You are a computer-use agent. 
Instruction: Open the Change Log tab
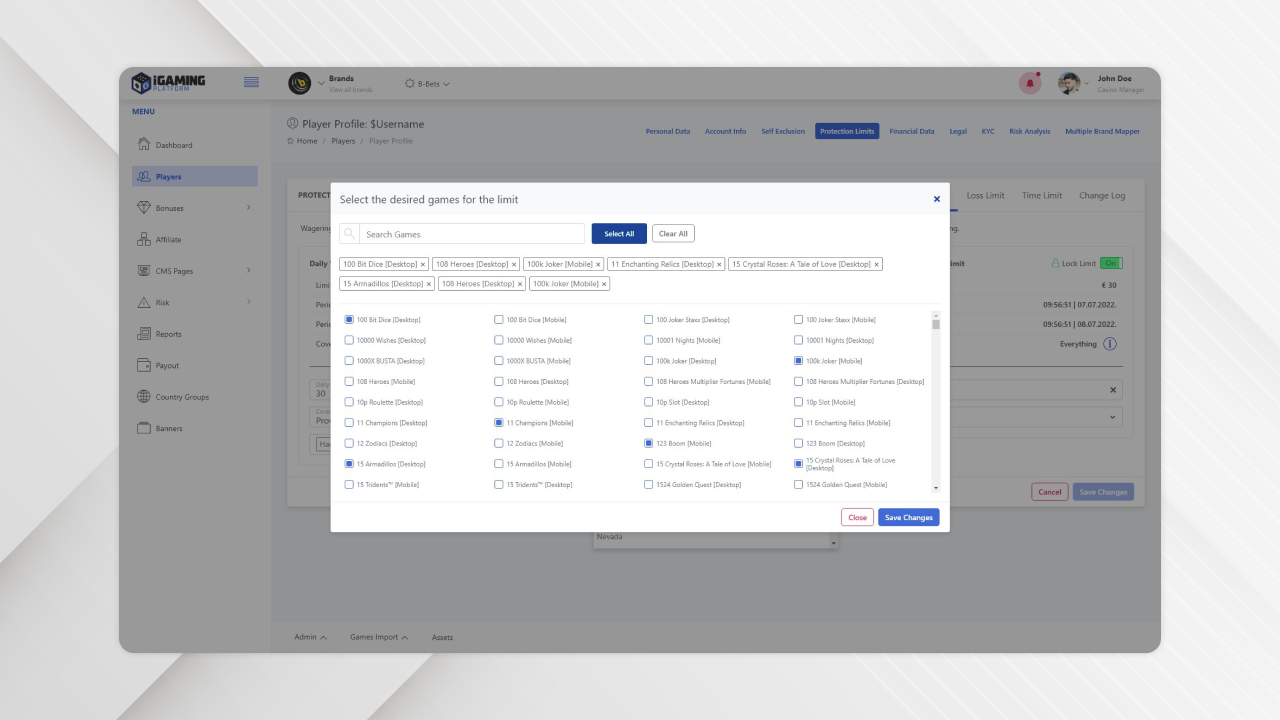1102,195
